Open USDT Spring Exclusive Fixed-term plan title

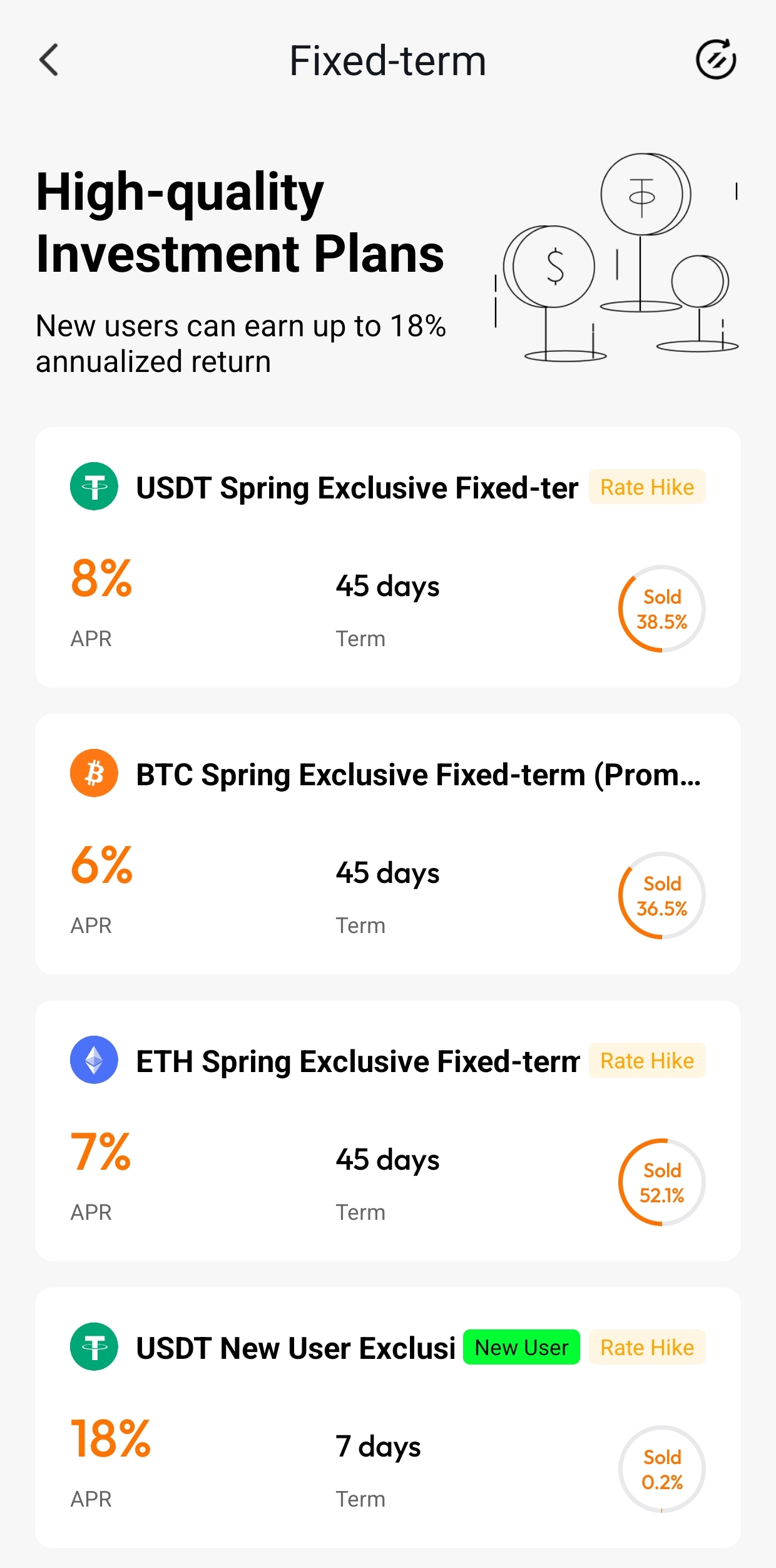pos(357,488)
